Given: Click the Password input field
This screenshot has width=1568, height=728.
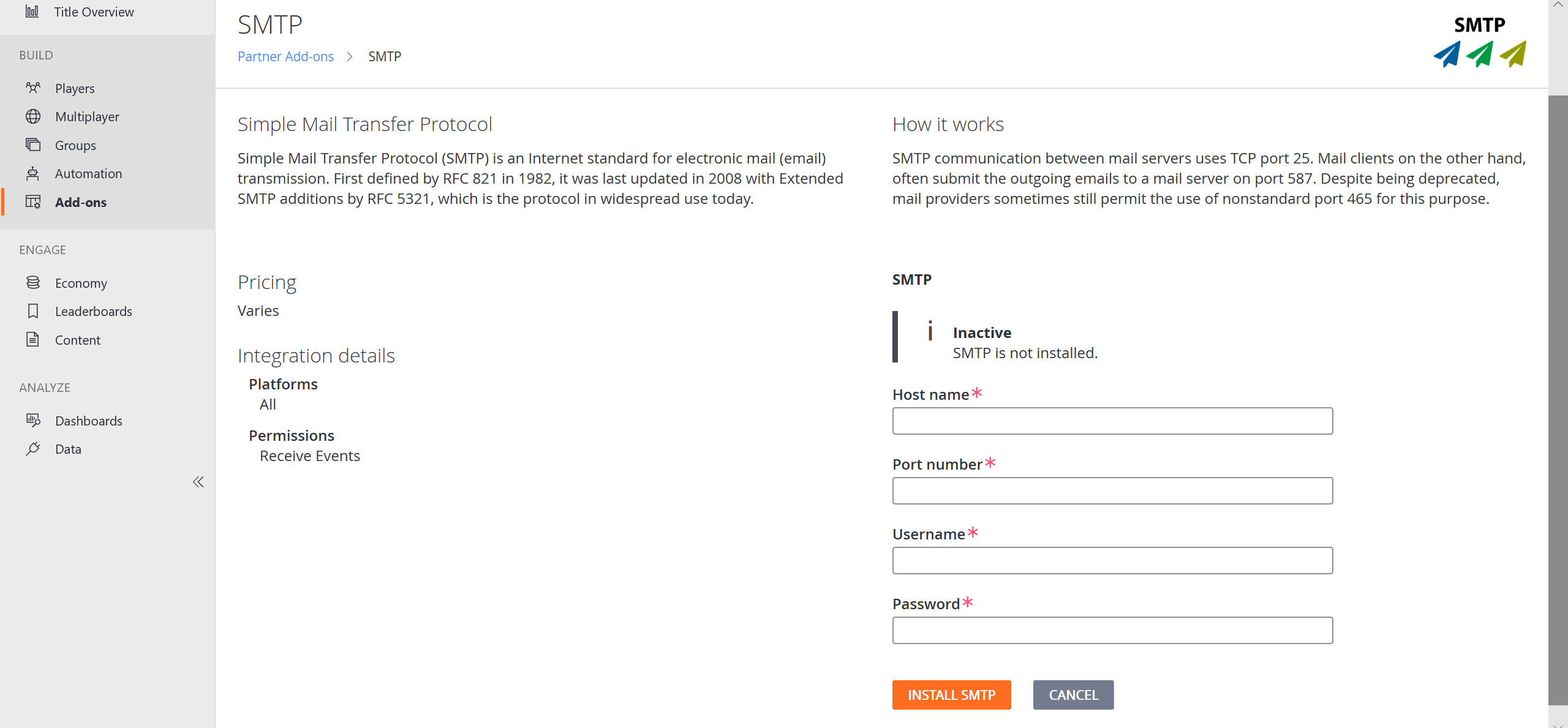Looking at the screenshot, I should point(1113,630).
